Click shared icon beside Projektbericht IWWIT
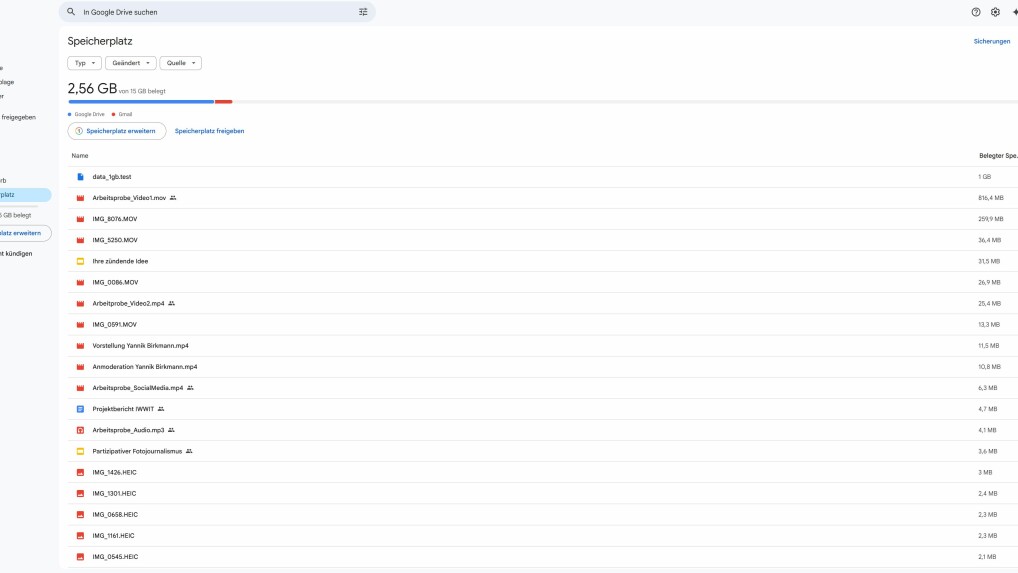The image size is (1018, 573). pyautogui.click(x=161, y=409)
